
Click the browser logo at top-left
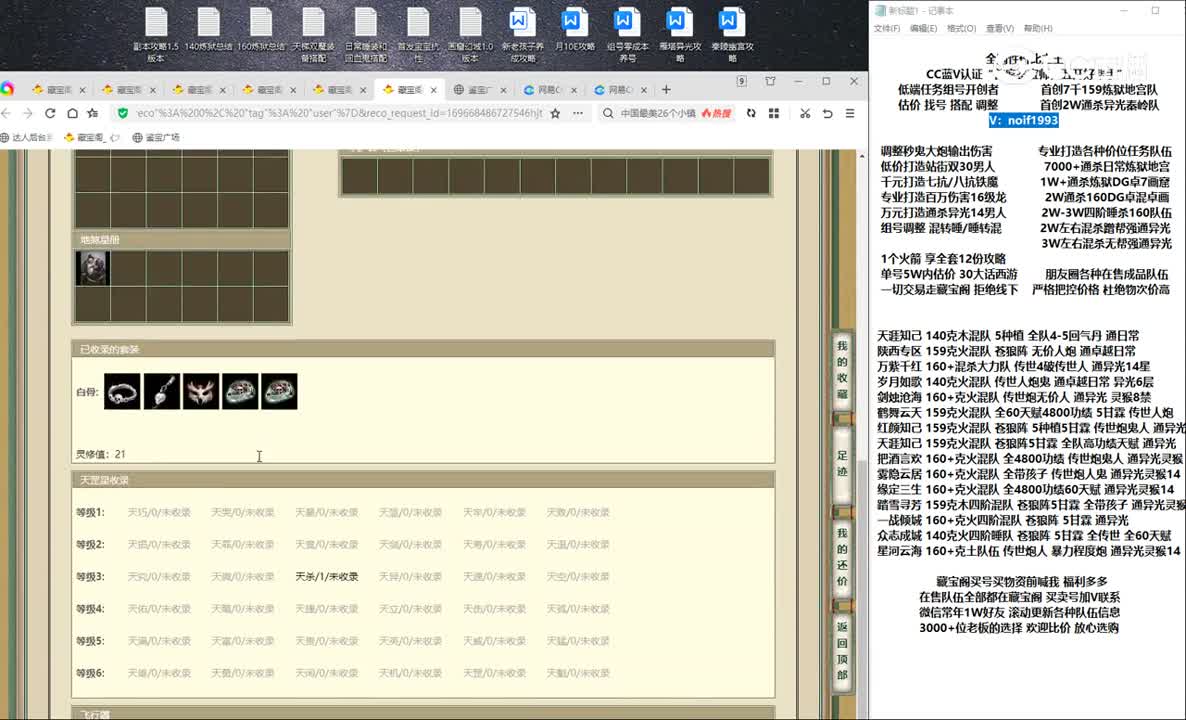pyautogui.click(x=7, y=89)
